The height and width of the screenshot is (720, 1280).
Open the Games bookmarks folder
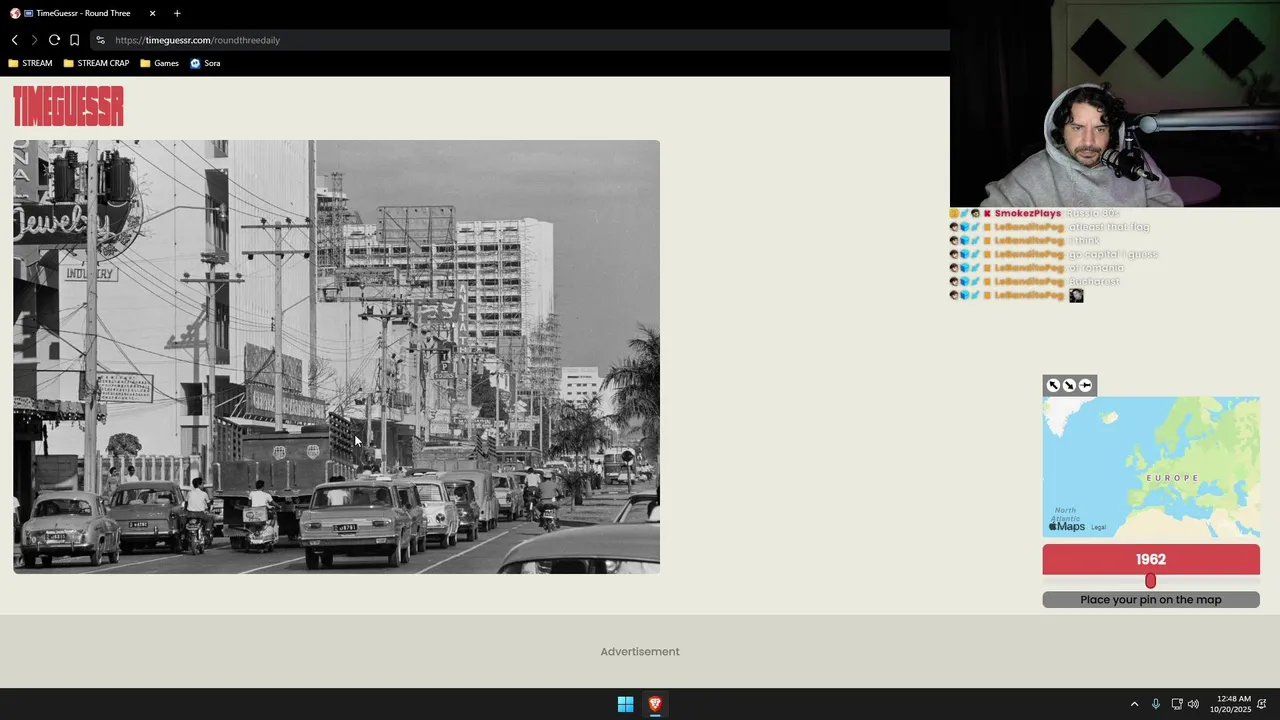[159, 63]
